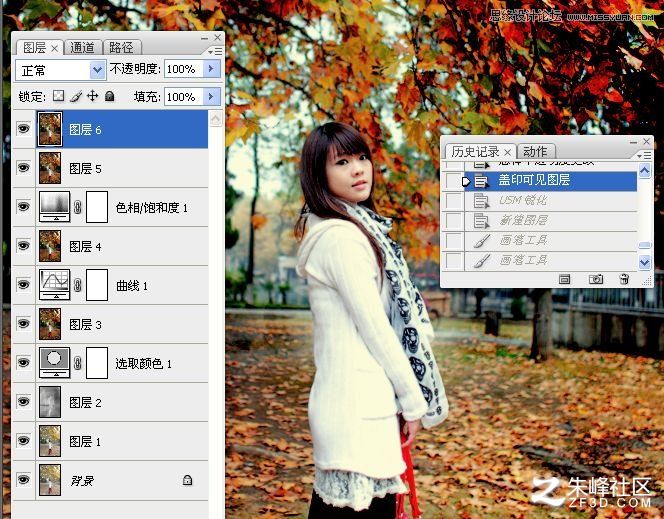Open the 历史记录 tab
The height and width of the screenshot is (519, 664).
(x=480, y=151)
